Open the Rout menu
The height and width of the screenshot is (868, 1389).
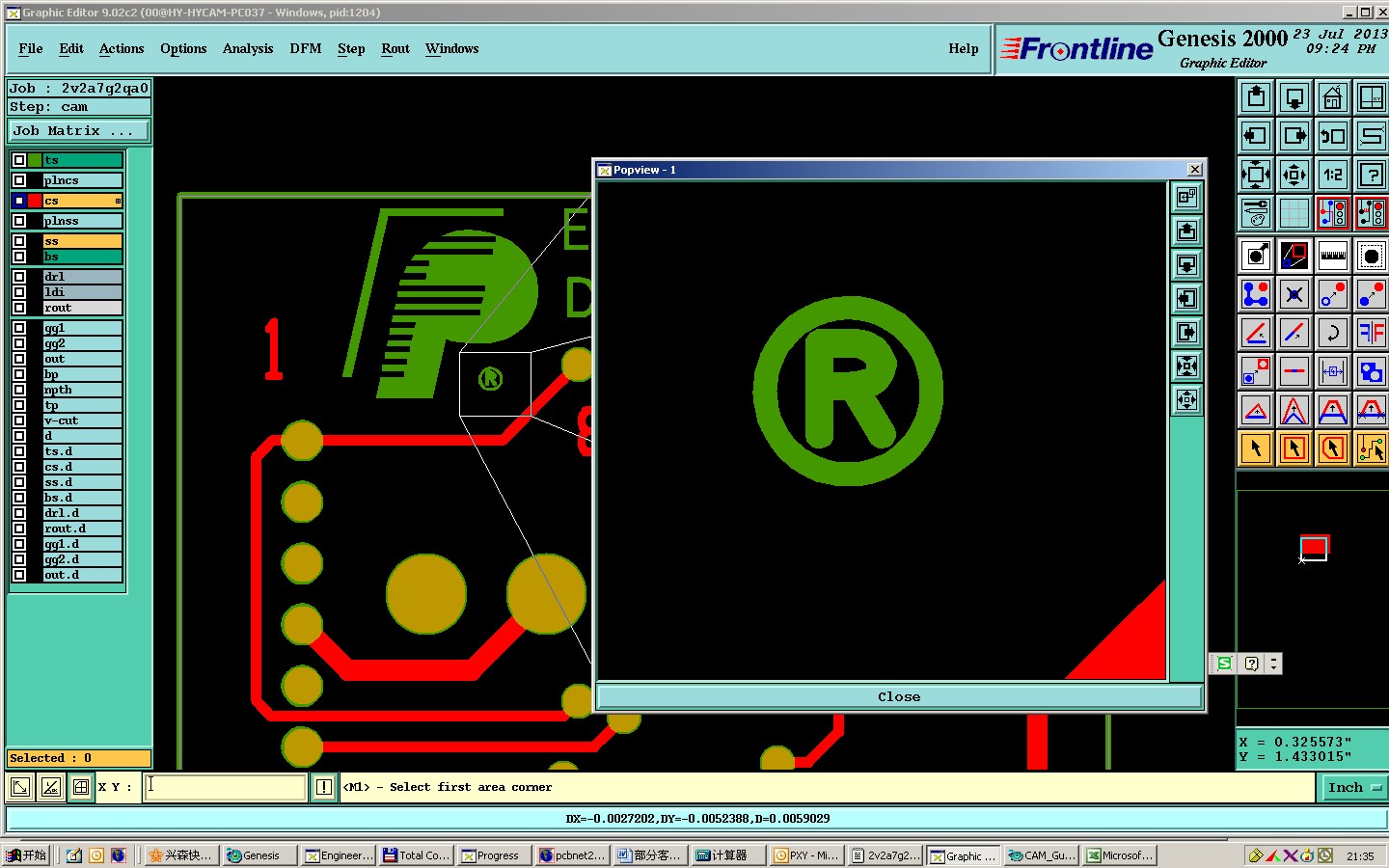pos(395,48)
